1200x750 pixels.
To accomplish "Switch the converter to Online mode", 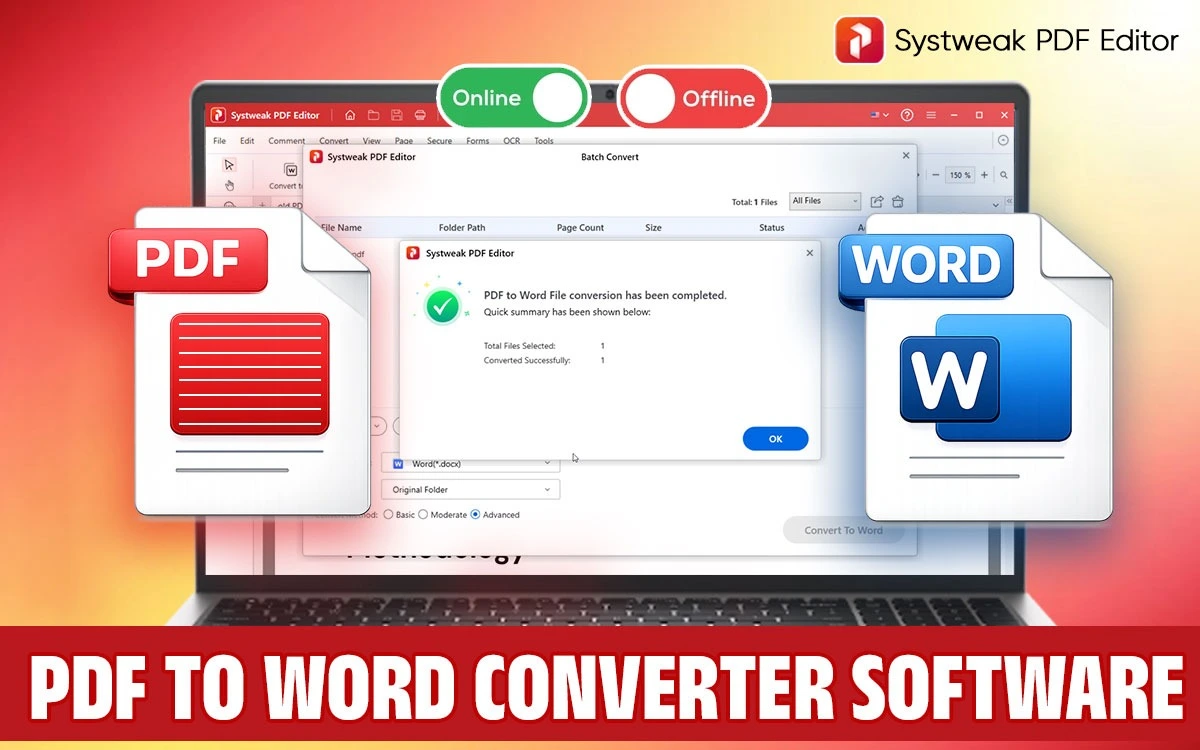I will tap(513, 97).
